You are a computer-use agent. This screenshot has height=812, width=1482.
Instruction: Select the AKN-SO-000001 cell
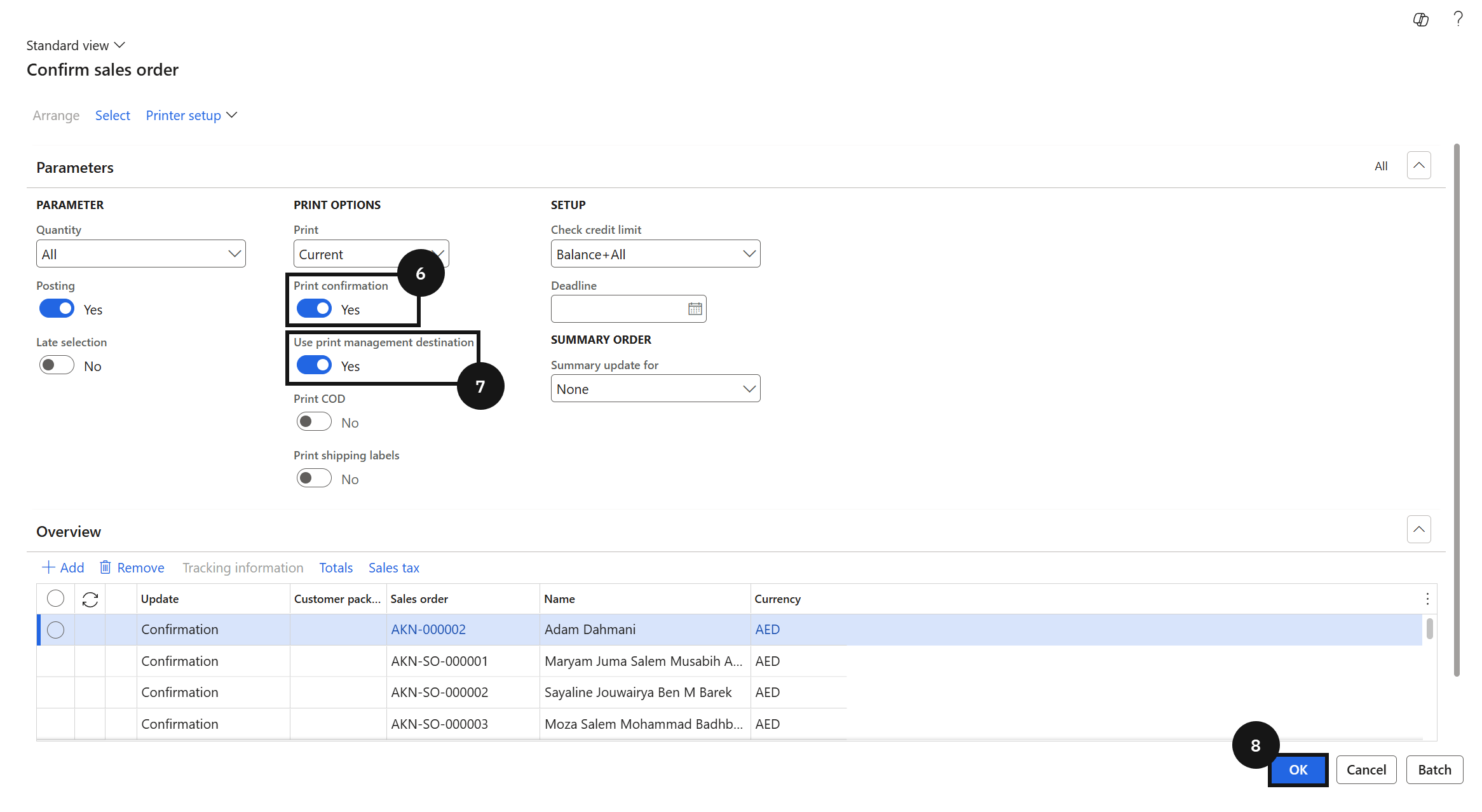tap(463, 661)
